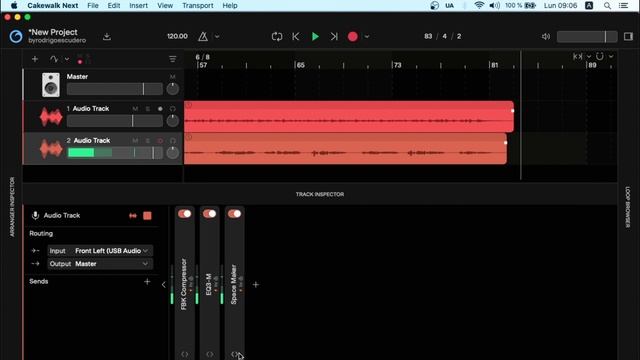Start recording with red record button

353,36
